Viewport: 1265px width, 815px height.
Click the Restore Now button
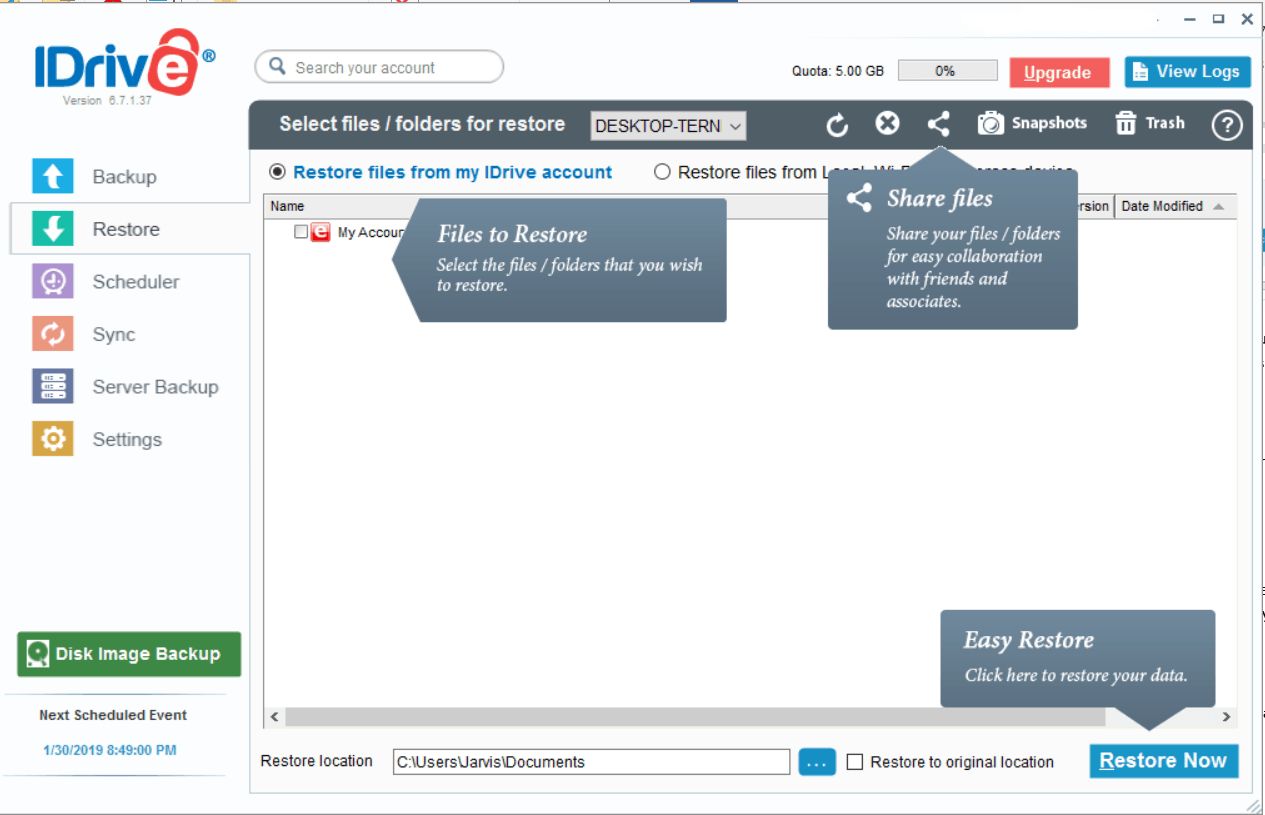click(1164, 761)
